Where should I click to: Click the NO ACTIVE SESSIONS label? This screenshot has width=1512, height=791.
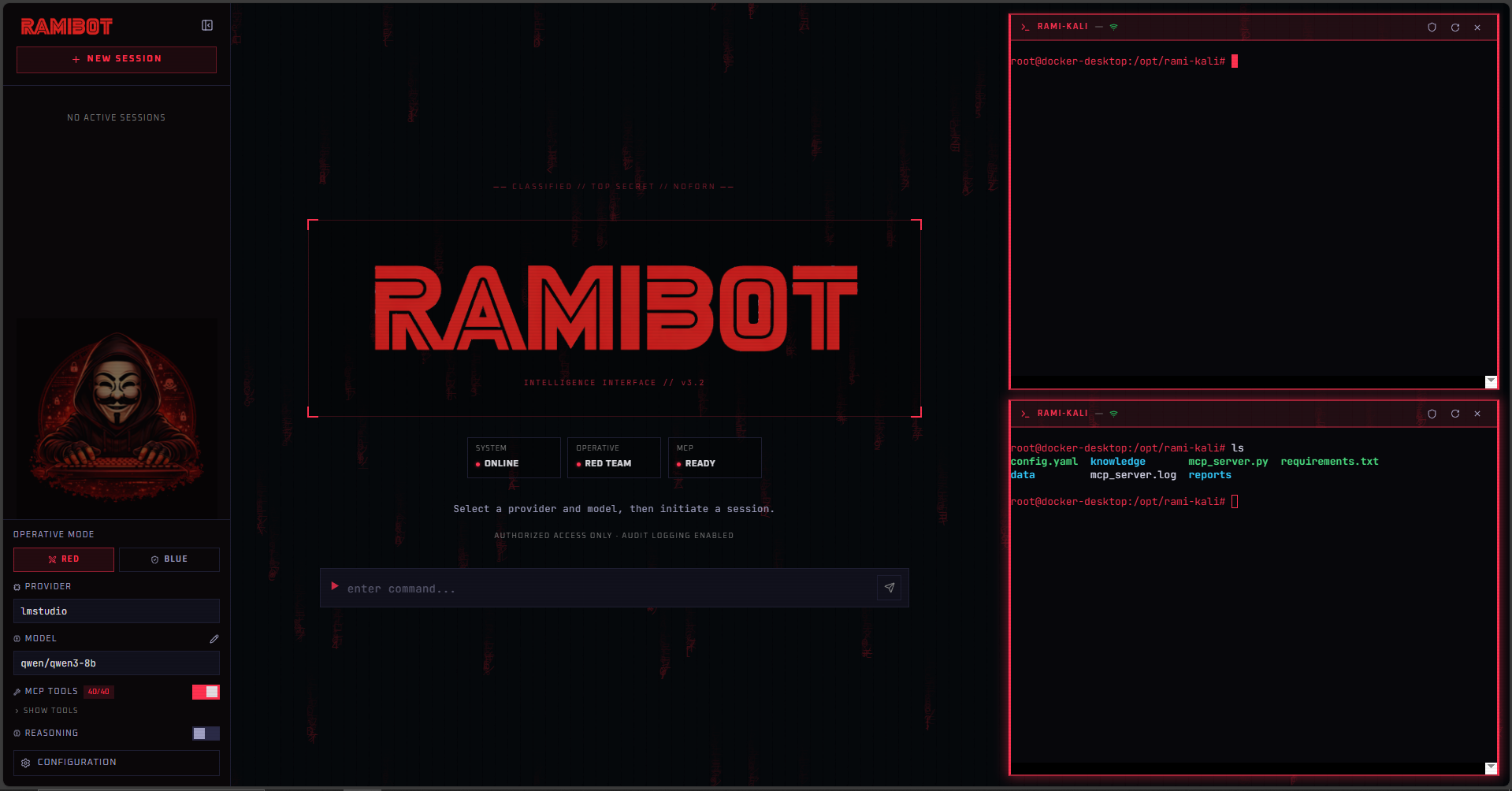pos(117,118)
